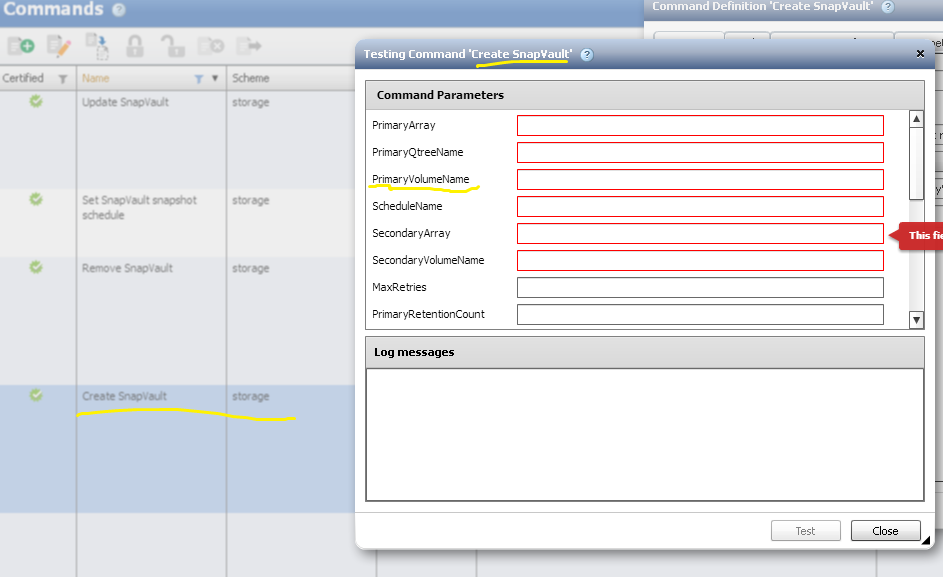Click inside the Log messages area
This screenshot has height=580, width=949.
(x=645, y=435)
